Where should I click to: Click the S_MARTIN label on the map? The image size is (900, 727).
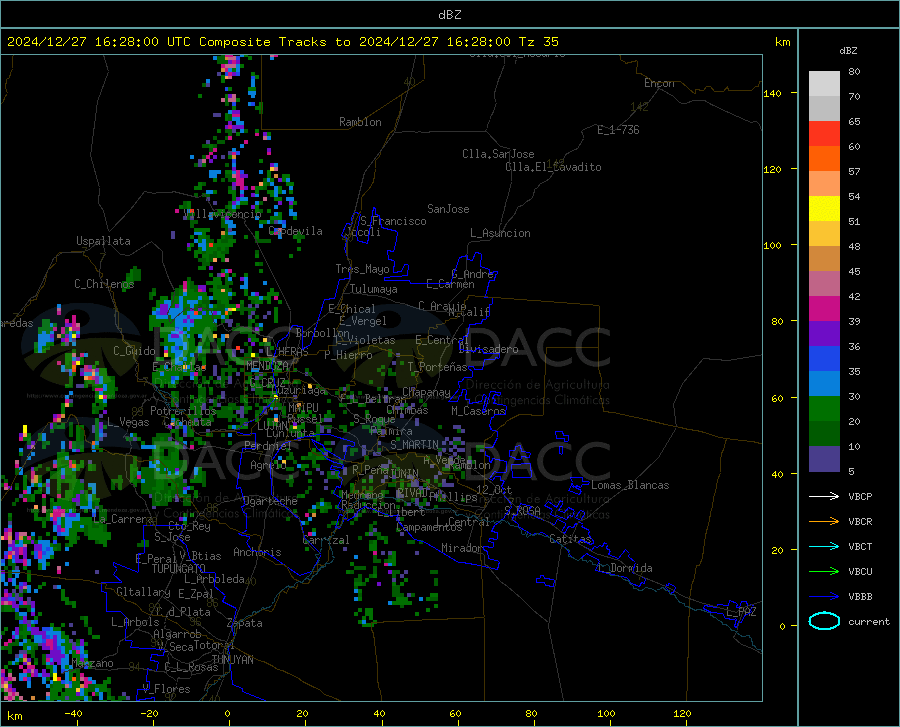pos(414,445)
